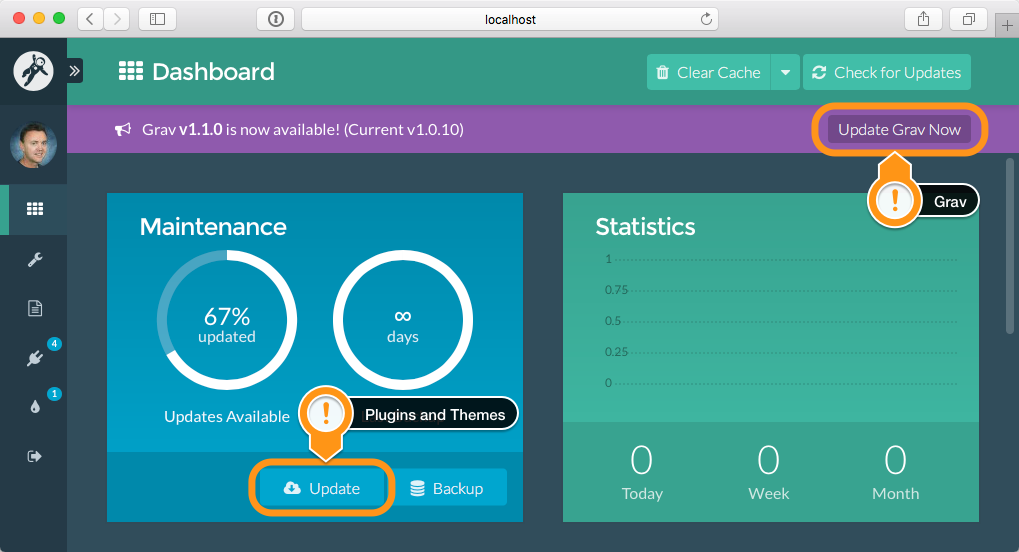Click the Update button in Maintenance

click(322, 488)
